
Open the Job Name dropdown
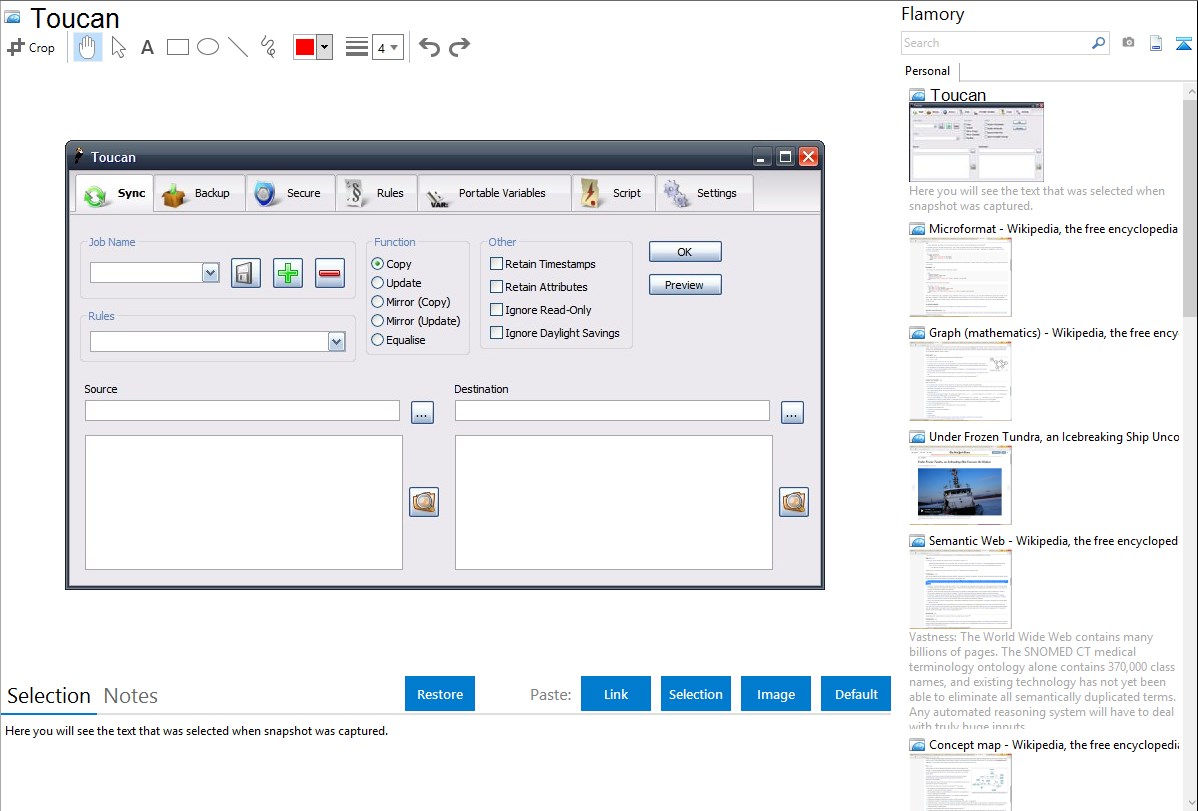click(210, 273)
